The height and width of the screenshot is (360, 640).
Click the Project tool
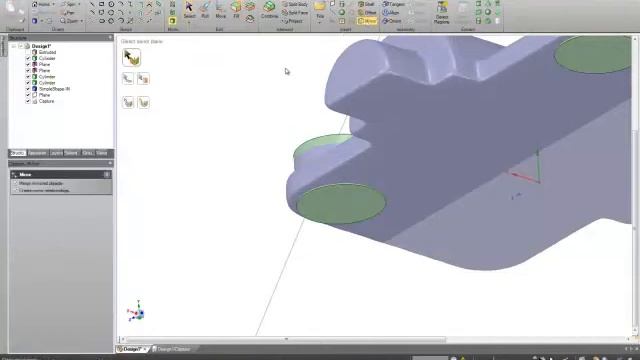click(x=293, y=21)
